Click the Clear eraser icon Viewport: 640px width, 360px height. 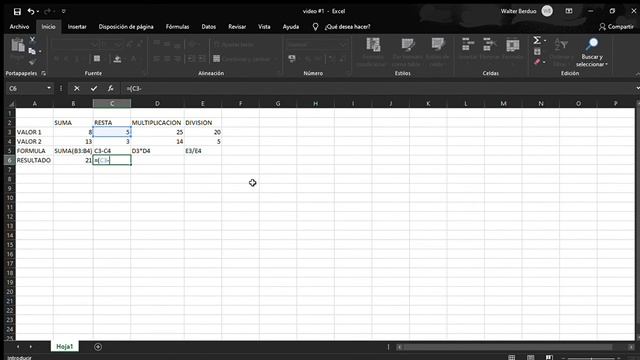pyautogui.click(x=537, y=62)
